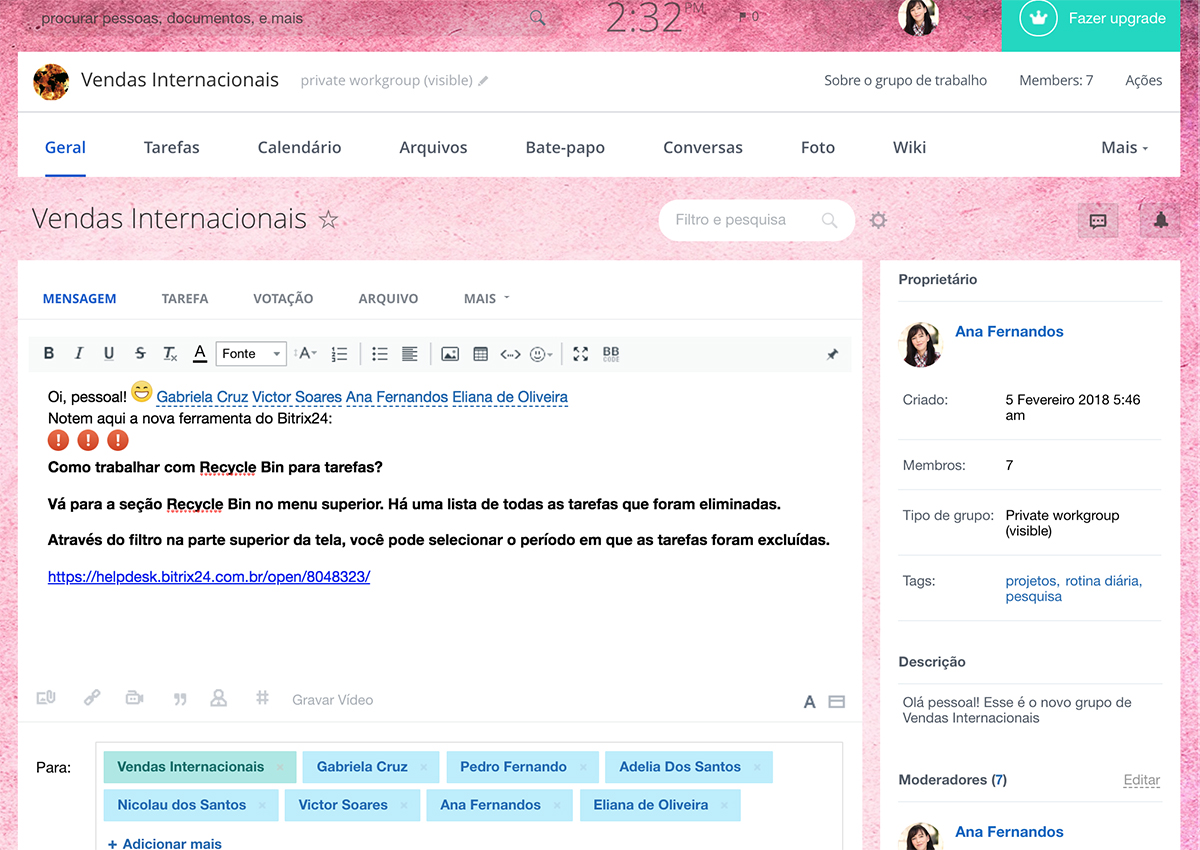Open the helpdesk.bitrix24.com.br link
The width and height of the screenshot is (1200, 850).
209,577
